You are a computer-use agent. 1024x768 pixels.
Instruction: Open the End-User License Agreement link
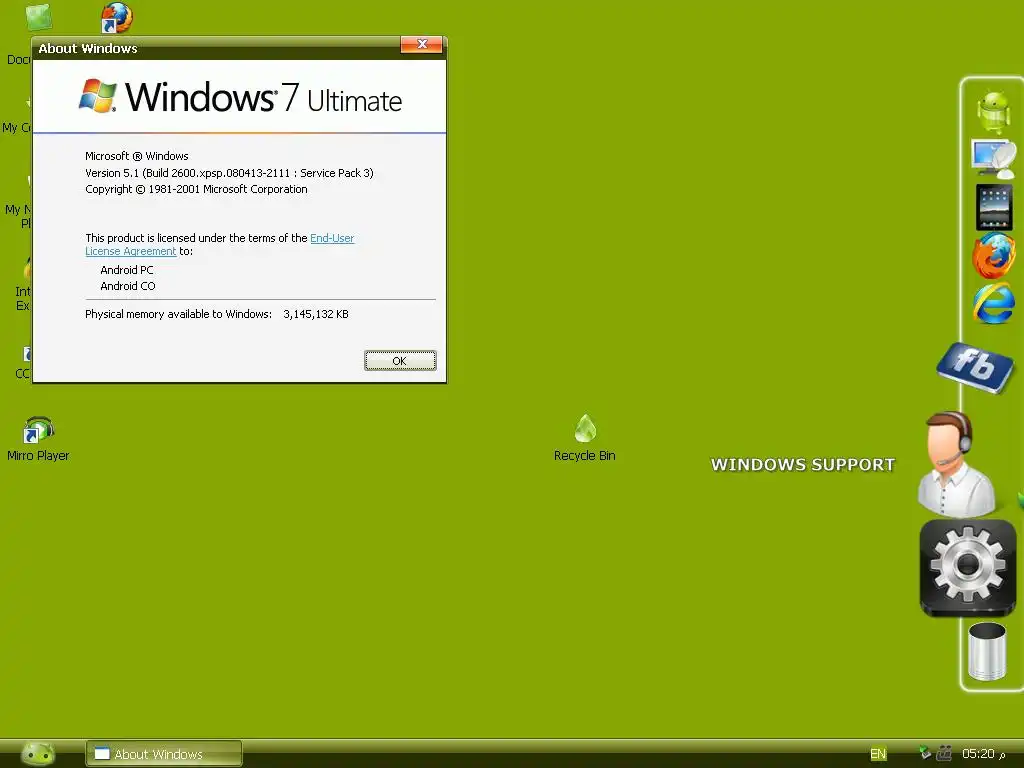(219, 244)
